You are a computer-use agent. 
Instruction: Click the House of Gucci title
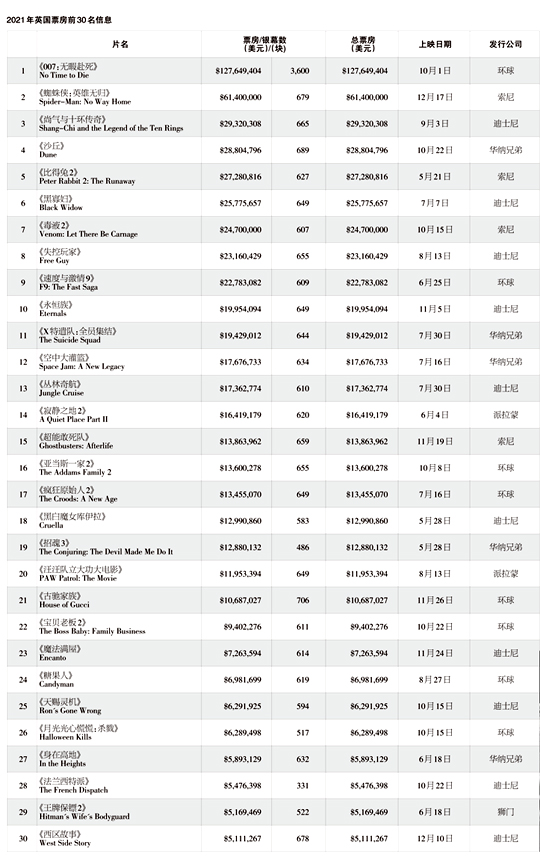64,604
